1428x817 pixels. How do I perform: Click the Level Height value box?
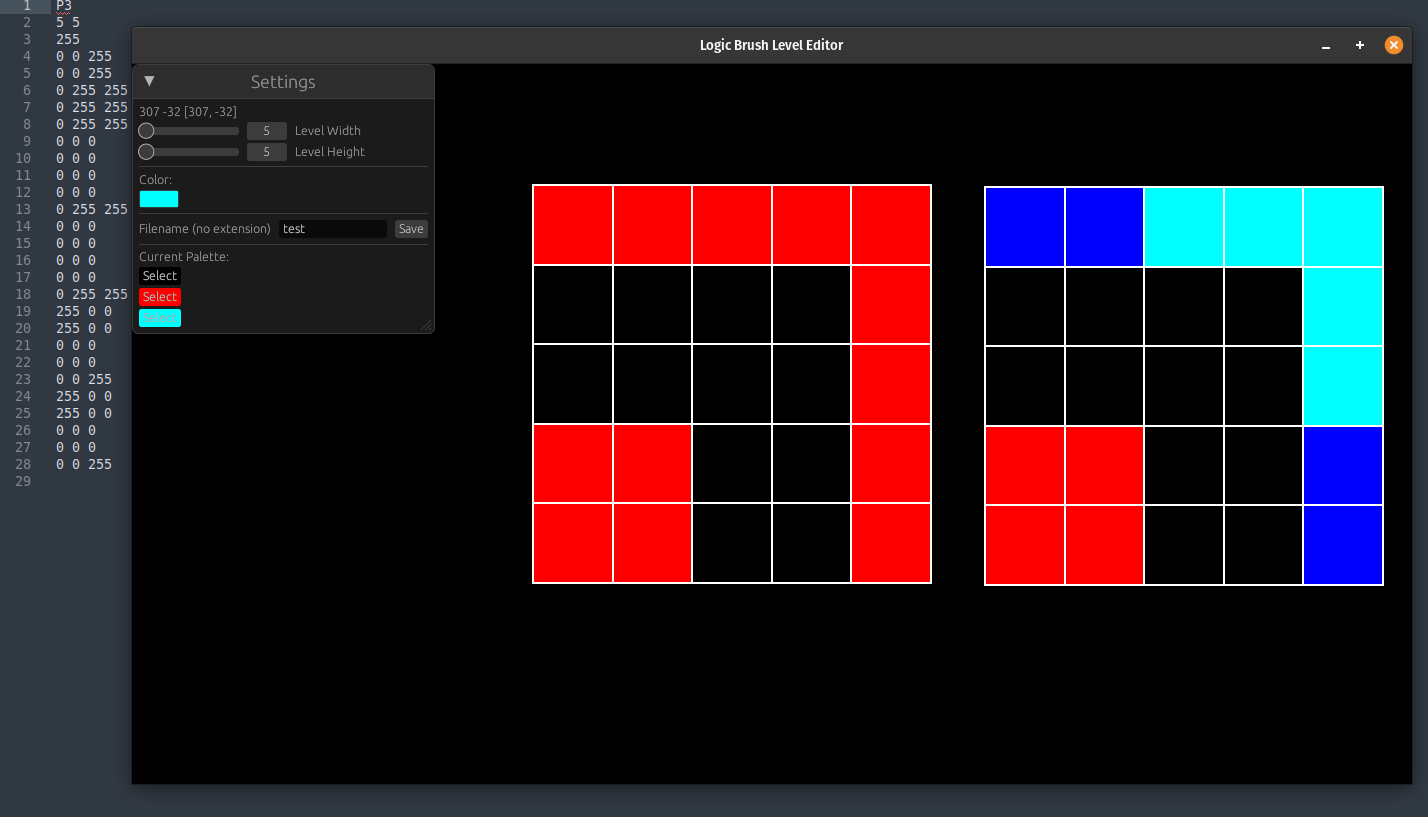point(266,152)
